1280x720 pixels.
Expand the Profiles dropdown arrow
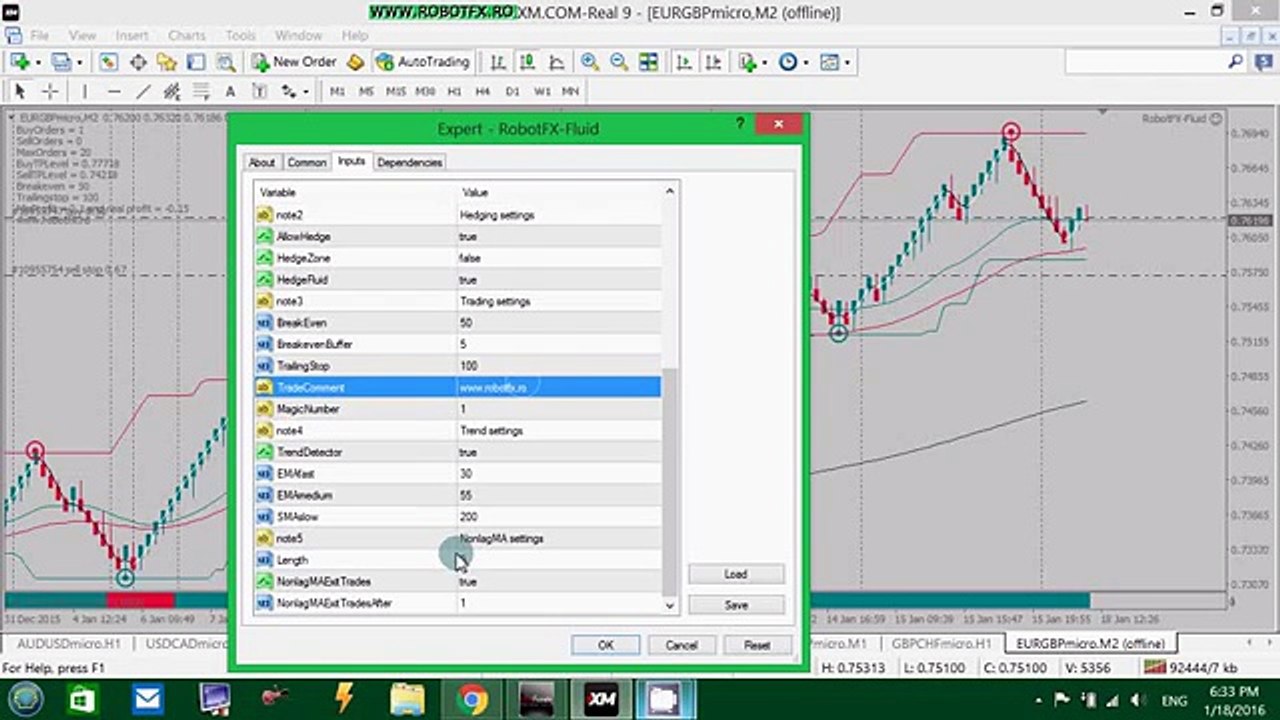[79, 62]
